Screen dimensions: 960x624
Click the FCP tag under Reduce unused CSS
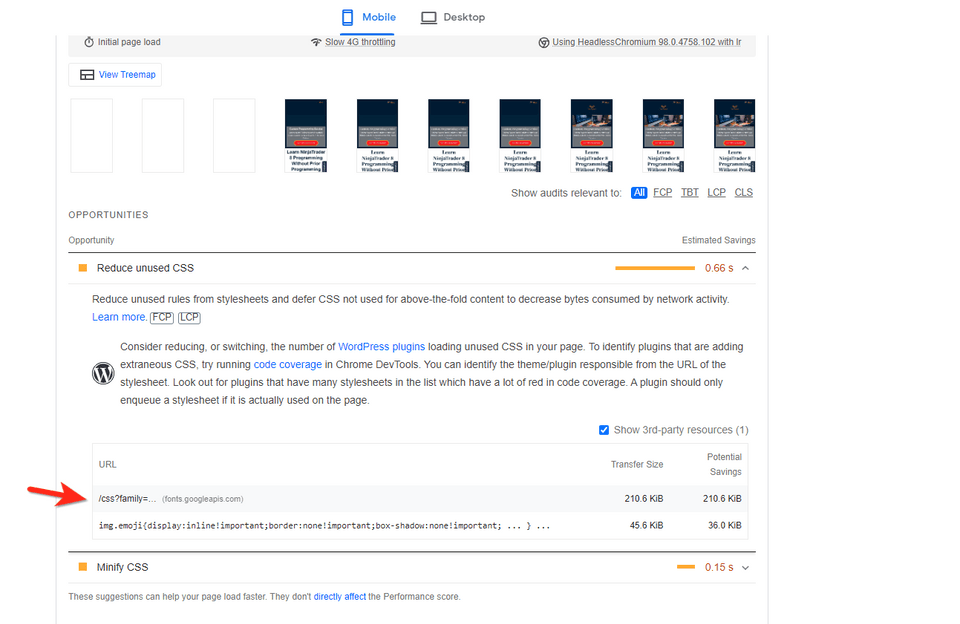(162, 317)
